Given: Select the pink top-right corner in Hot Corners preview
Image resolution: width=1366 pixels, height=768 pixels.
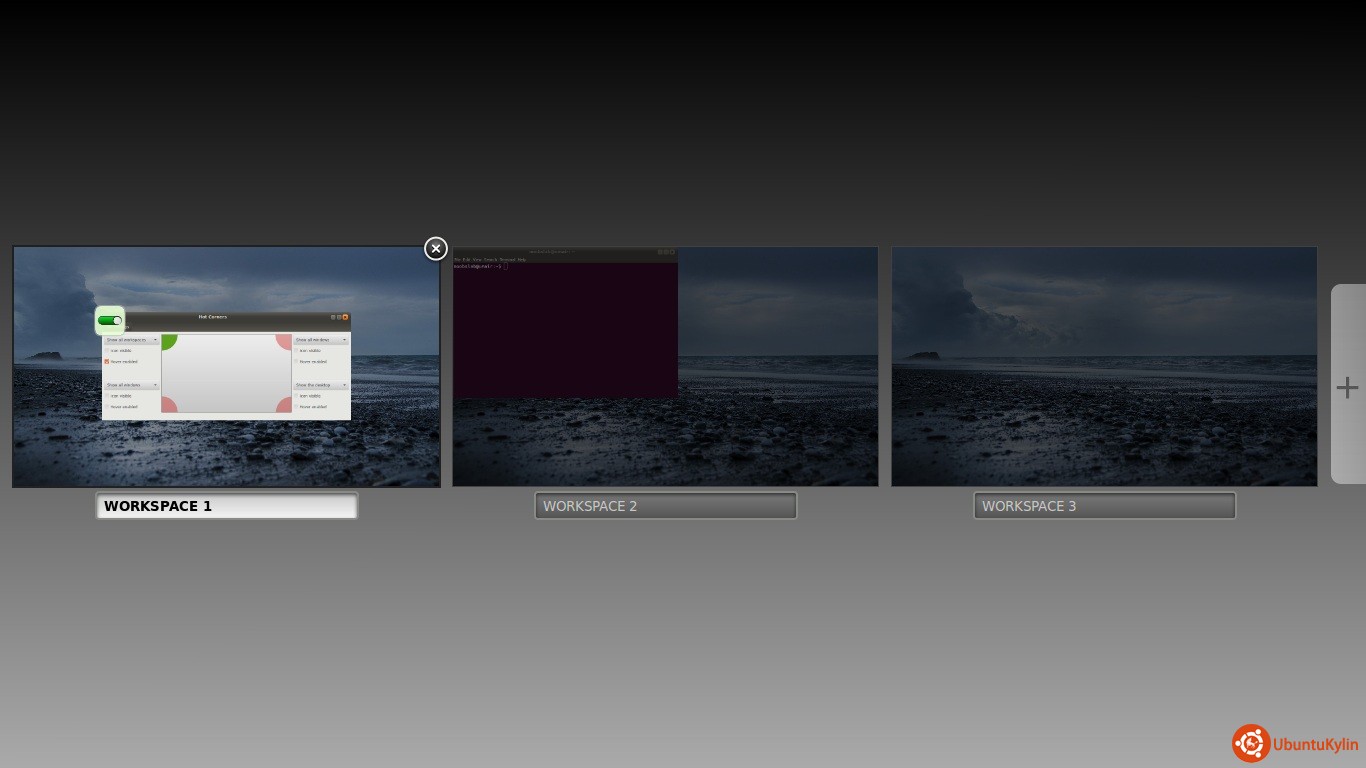Looking at the screenshot, I should 285,342.
